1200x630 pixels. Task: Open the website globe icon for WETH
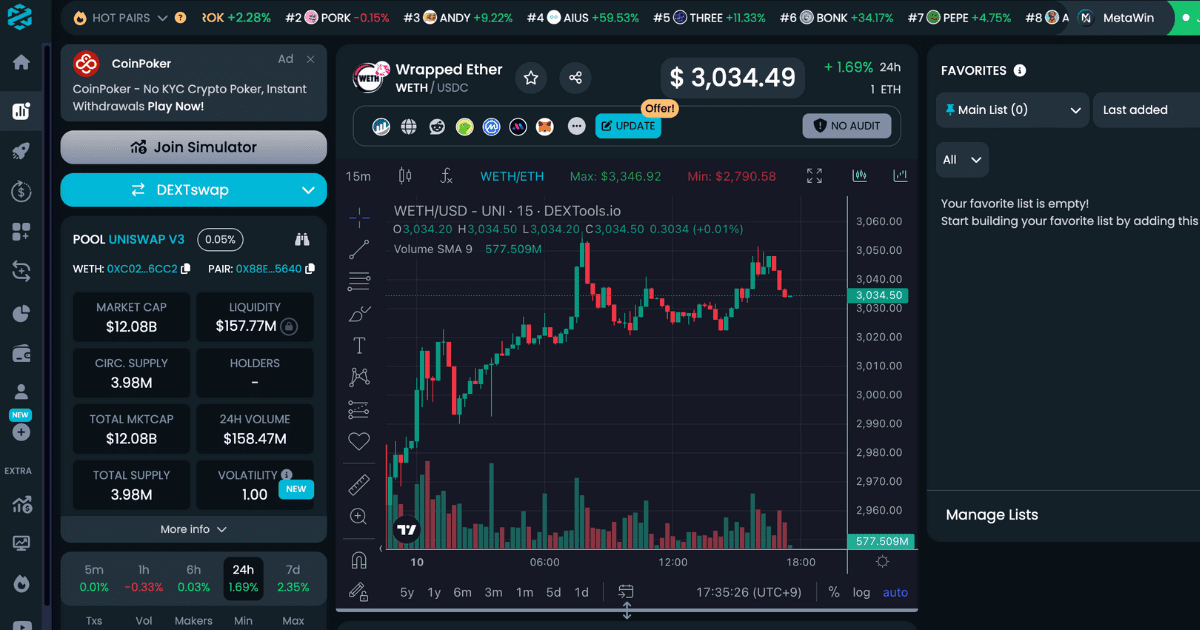(x=409, y=127)
